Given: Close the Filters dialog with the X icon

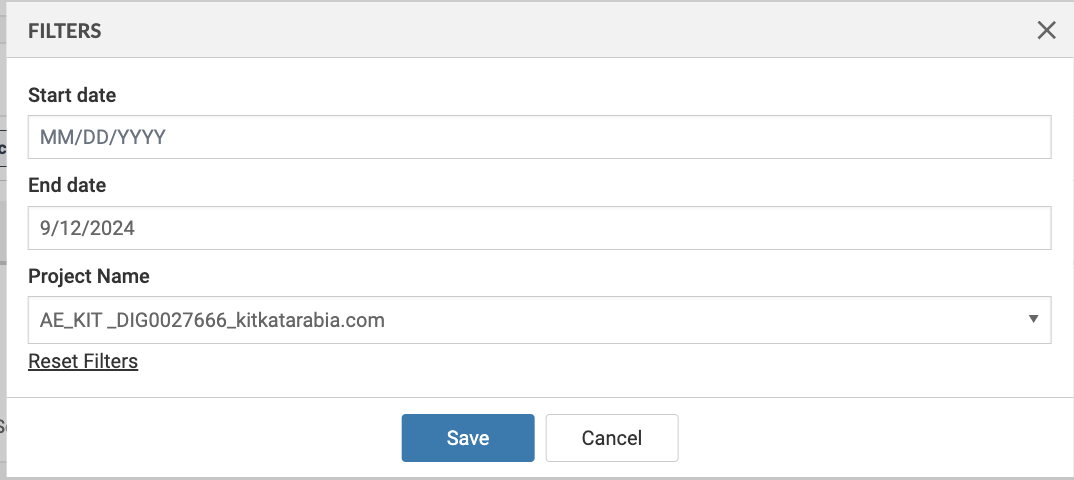Looking at the screenshot, I should click(1046, 30).
